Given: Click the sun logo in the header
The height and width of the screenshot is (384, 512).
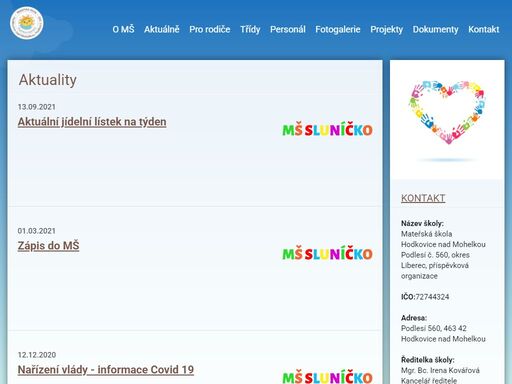Looking at the screenshot, I should click(27, 23).
